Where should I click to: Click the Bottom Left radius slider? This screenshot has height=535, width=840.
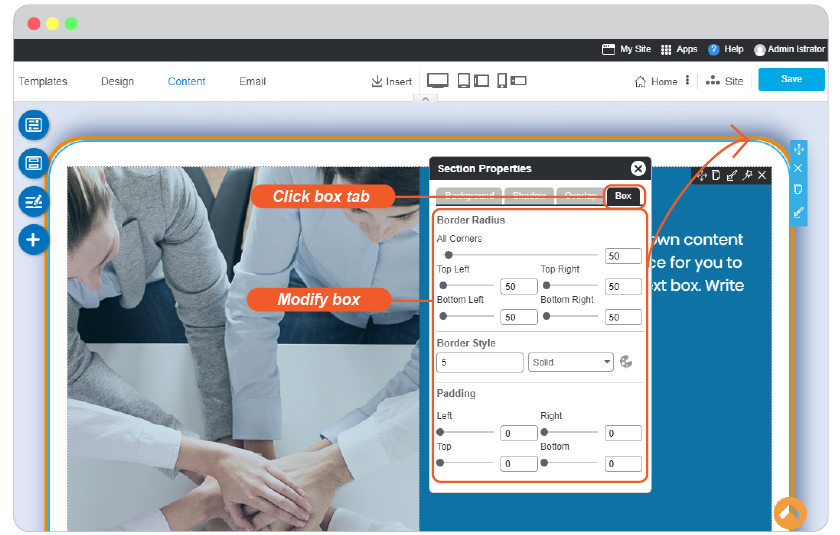pyautogui.click(x=467, y=317)
